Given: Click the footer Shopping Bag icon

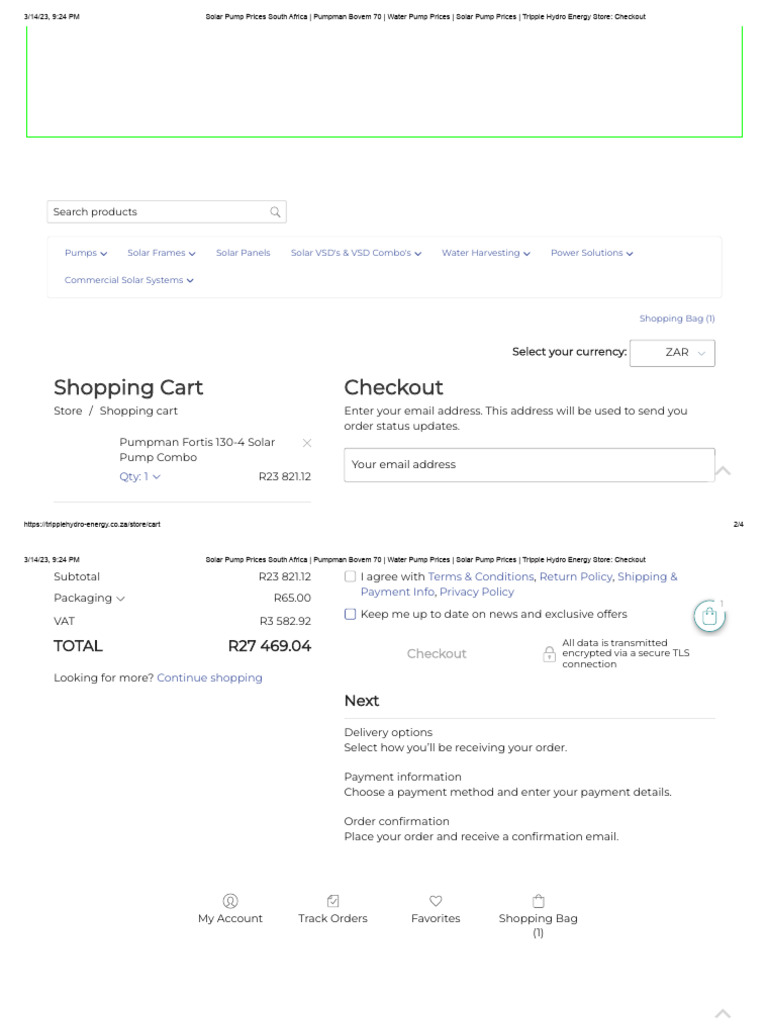Looking at the screenshot, I should (538, 901).
